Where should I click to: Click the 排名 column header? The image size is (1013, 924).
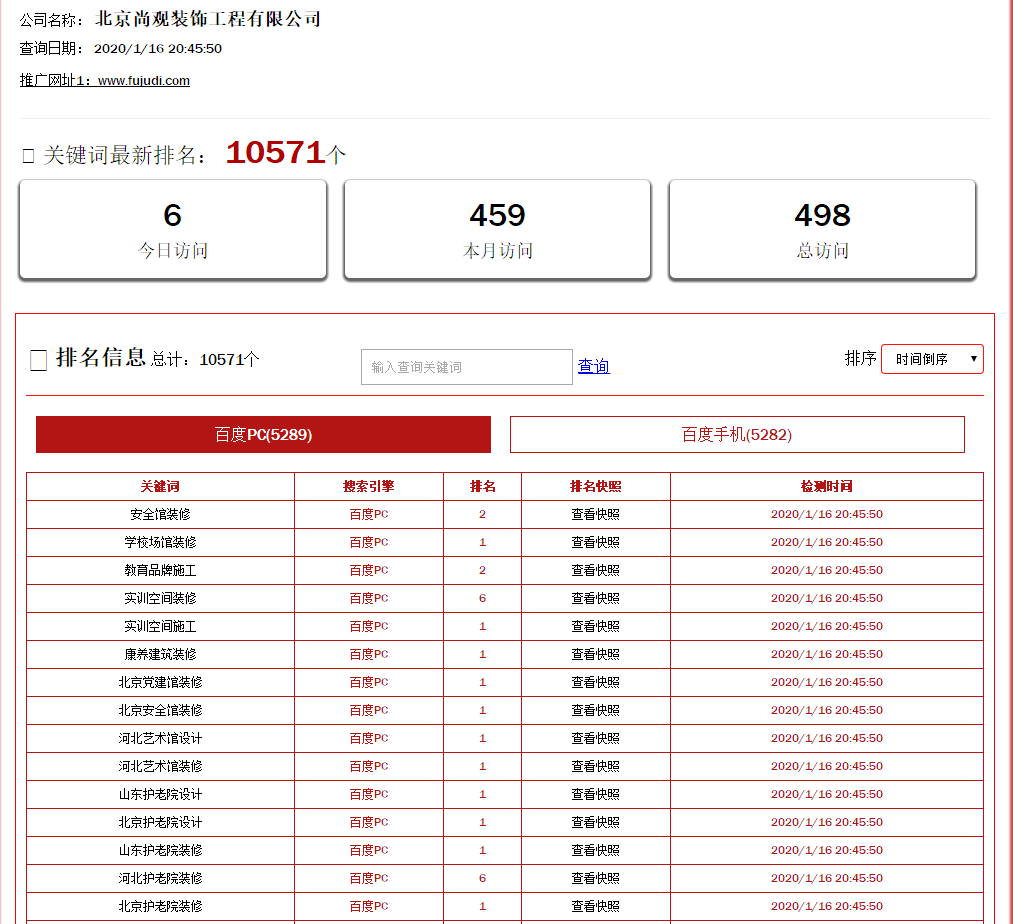482,486
